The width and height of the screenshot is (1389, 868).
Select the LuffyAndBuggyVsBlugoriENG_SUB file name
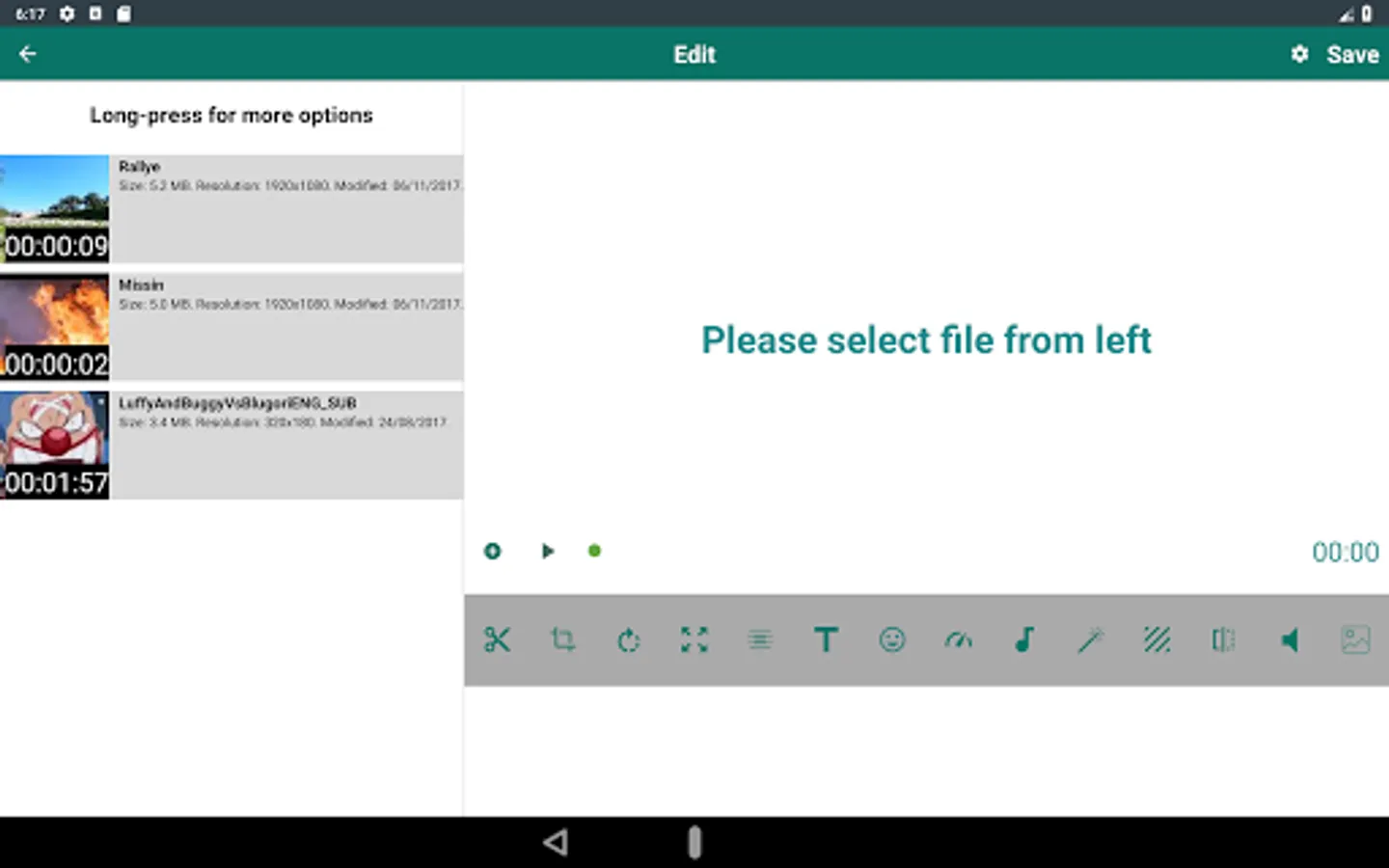pos(237,403)
